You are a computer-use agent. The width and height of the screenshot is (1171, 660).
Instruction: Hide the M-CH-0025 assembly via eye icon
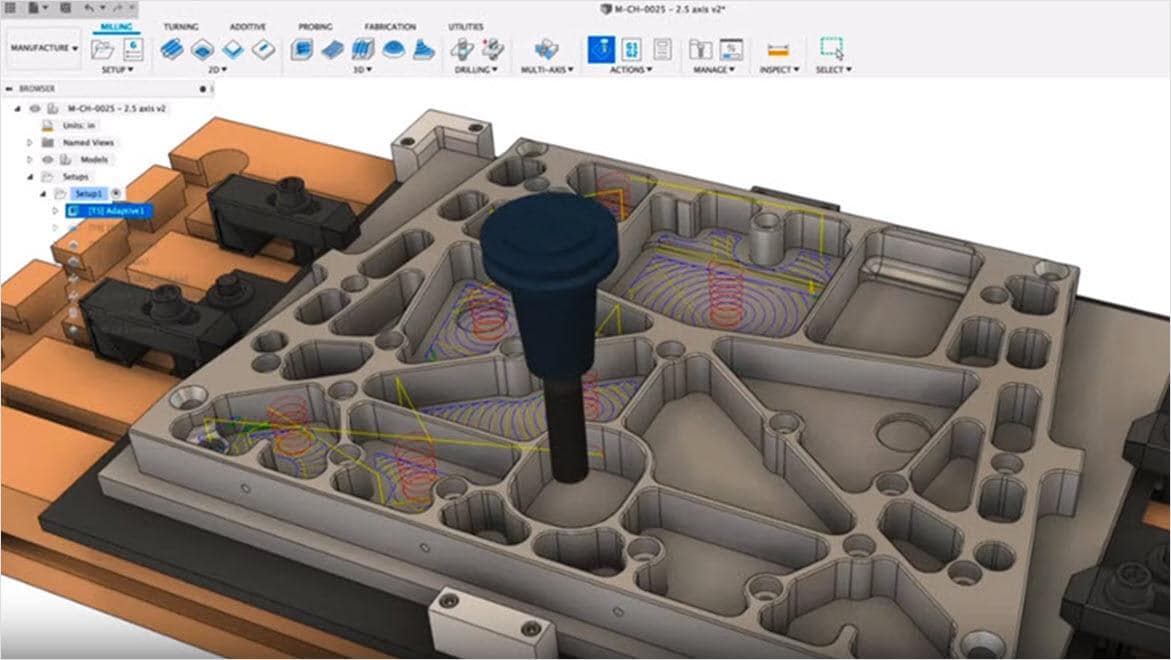click(35, 108)
